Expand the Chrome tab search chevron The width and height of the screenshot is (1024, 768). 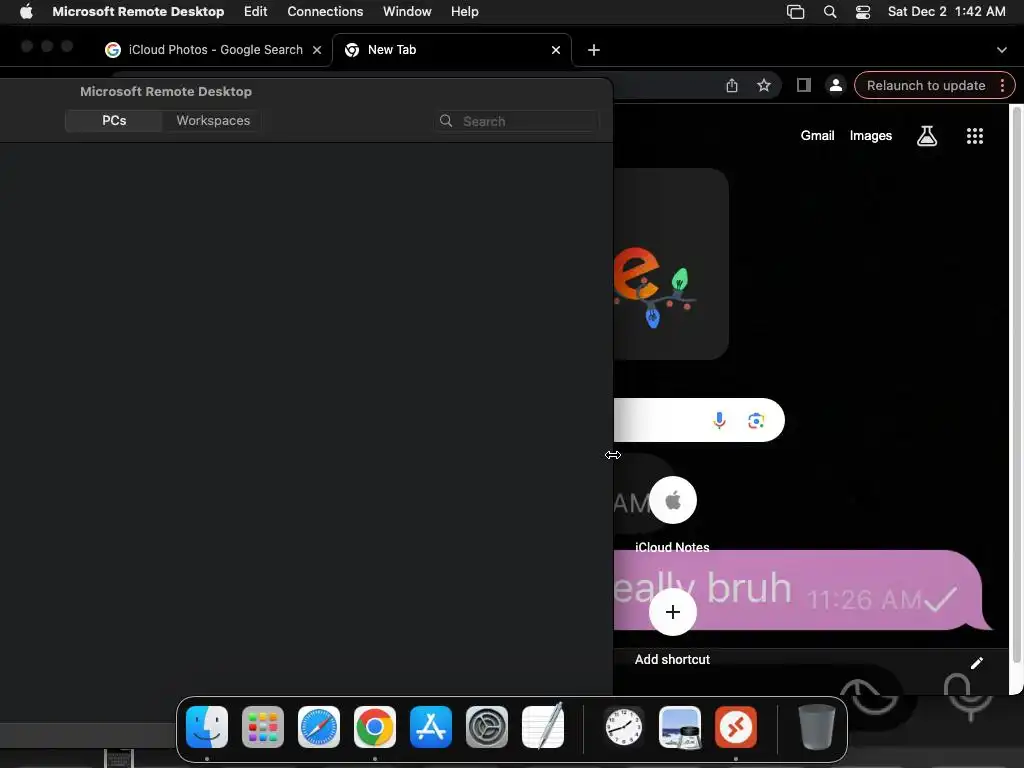pos(1002,50)
